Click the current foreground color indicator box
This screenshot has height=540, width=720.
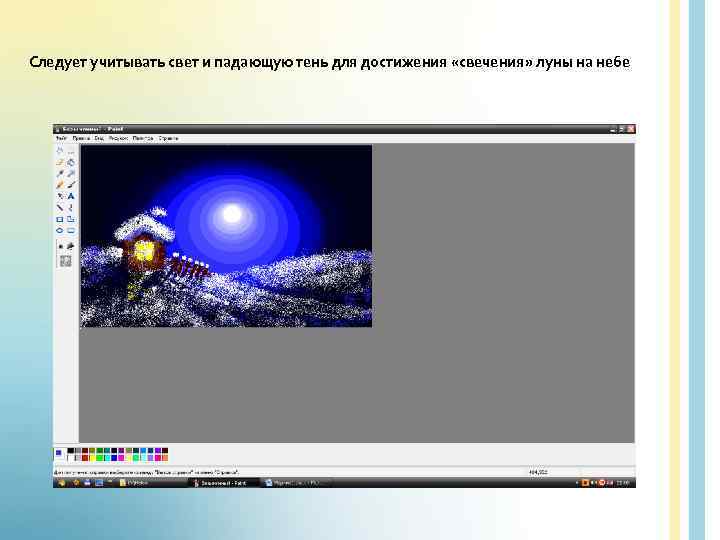(x=58, y=453)
